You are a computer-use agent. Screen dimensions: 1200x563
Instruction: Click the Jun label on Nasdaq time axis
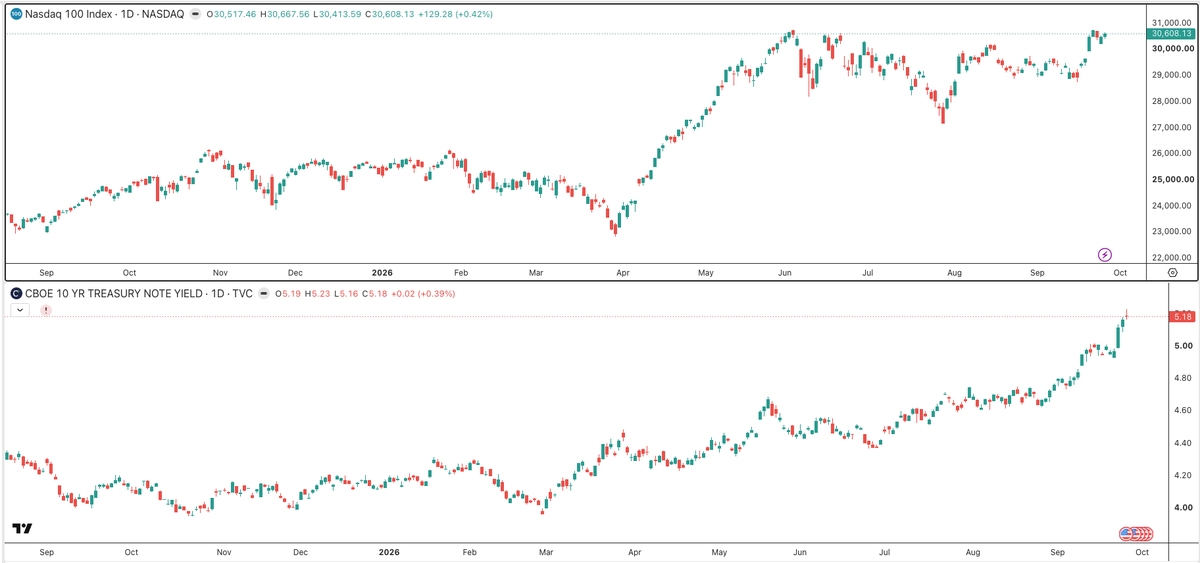coord(786,271)
